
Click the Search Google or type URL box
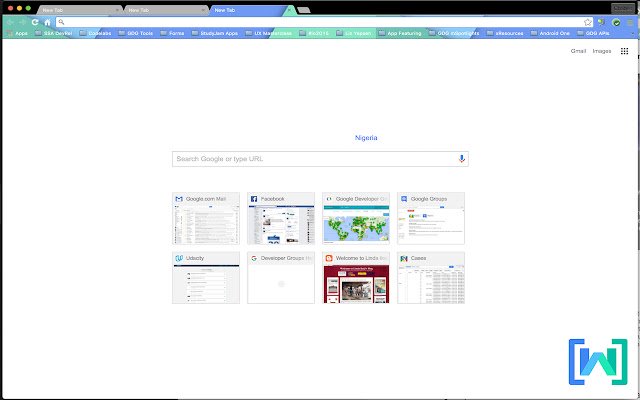[320, 159]
